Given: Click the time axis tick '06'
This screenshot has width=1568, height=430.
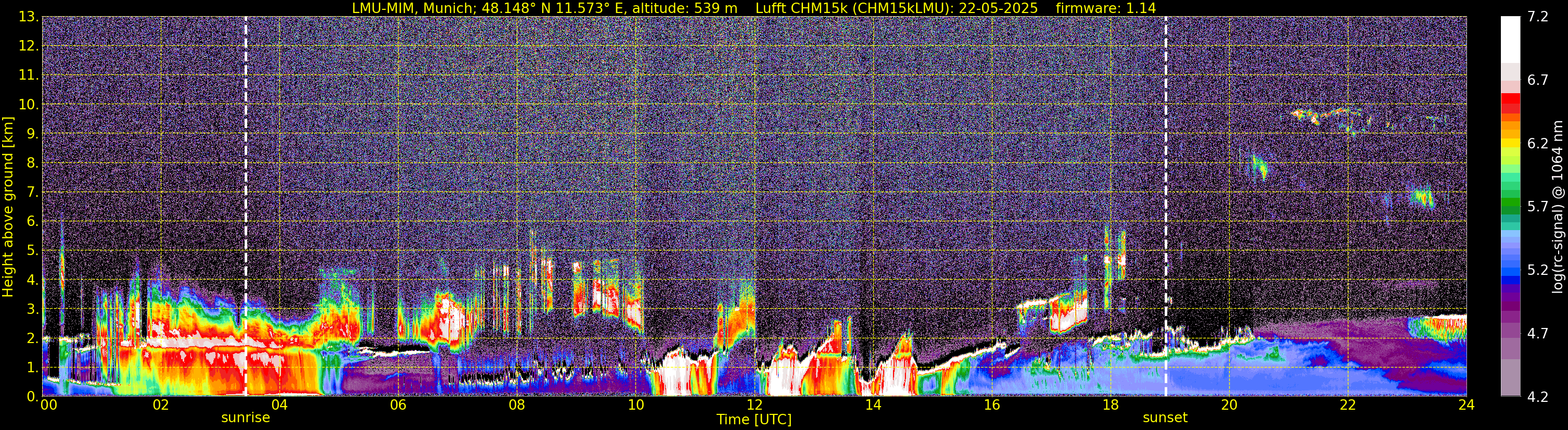Looking at the screenshot, I should [398, 406].
